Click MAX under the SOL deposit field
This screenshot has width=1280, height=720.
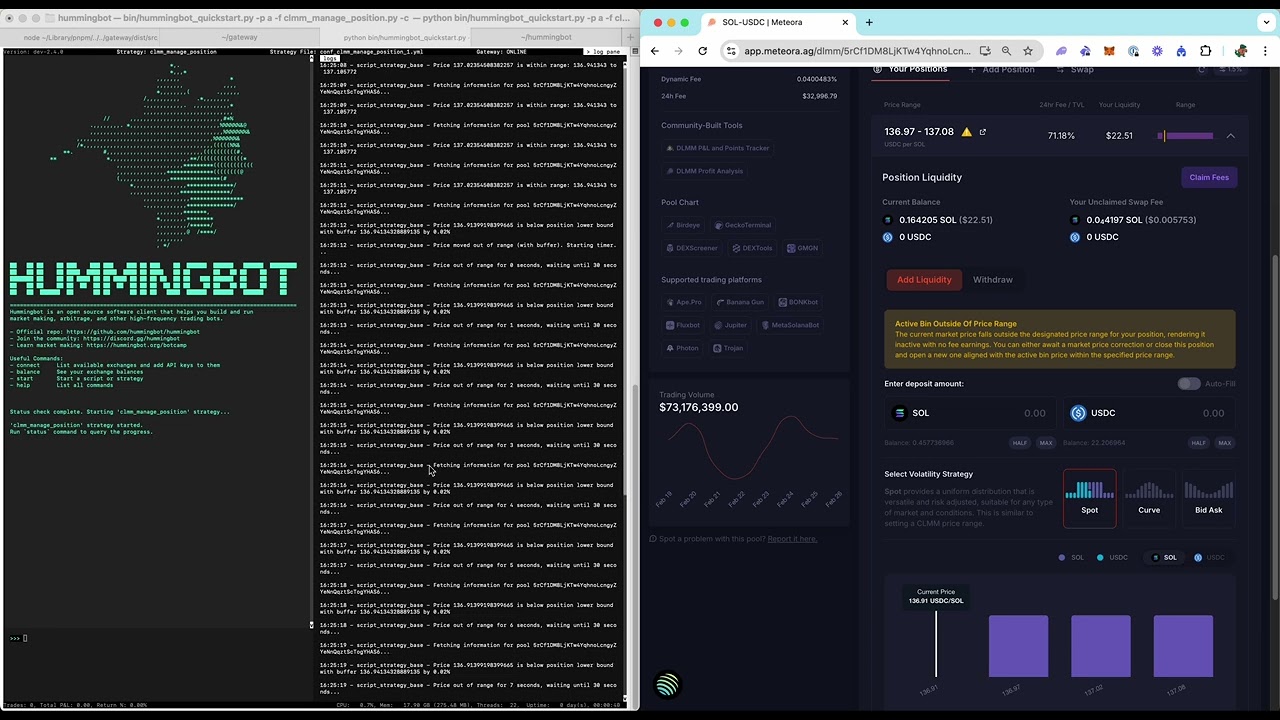(x=1046, y=443)
